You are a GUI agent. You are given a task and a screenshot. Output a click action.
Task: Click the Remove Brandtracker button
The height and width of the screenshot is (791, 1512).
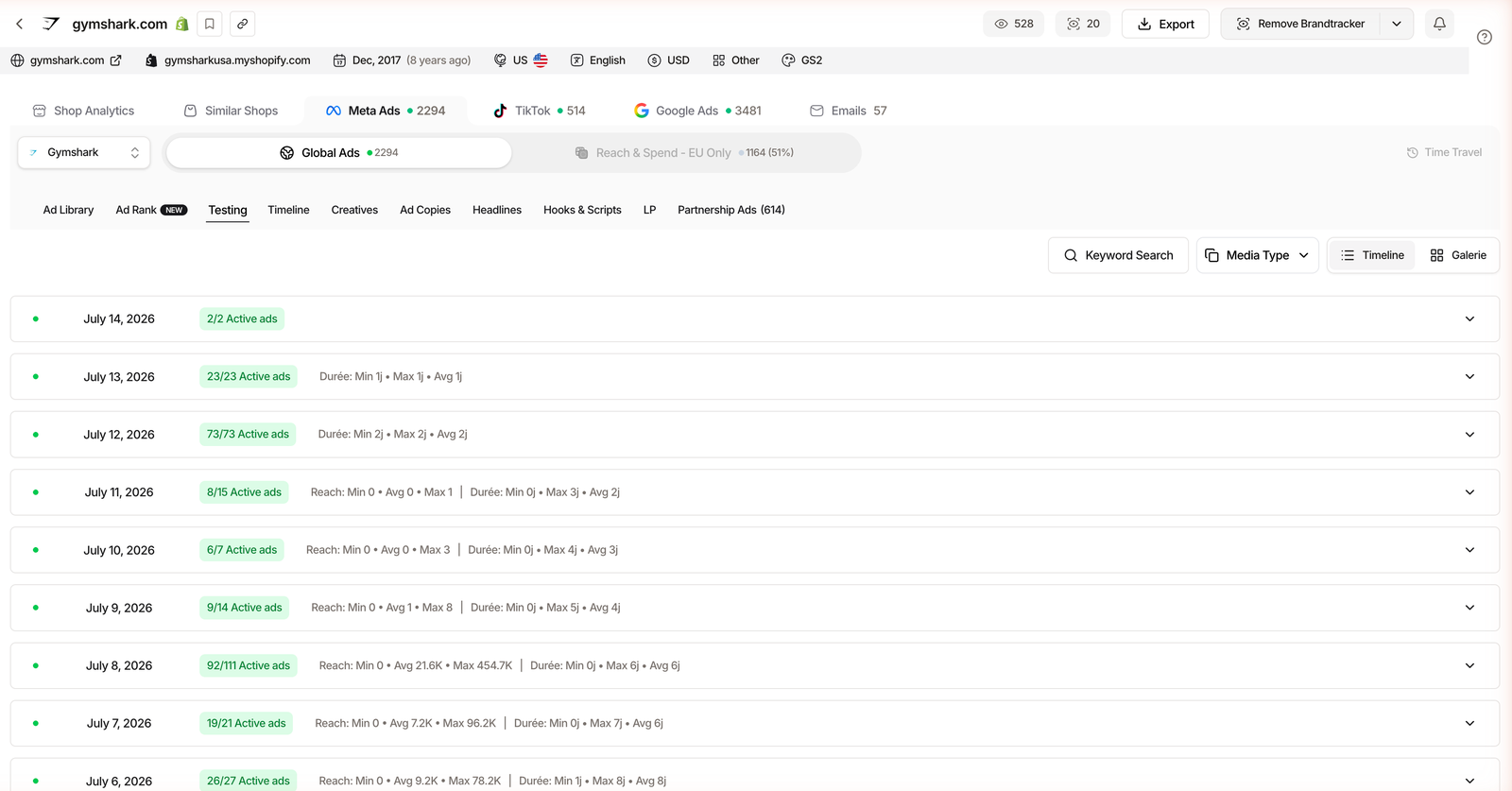point(1301,24)
